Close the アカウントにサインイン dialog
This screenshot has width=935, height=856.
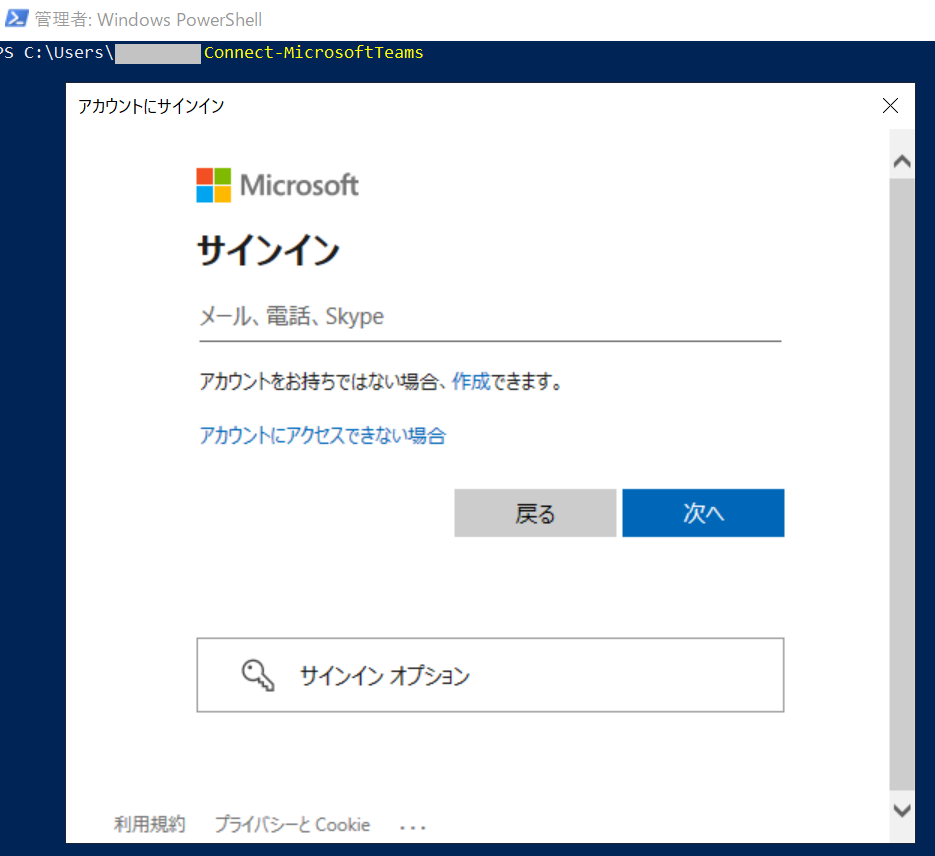890,106
